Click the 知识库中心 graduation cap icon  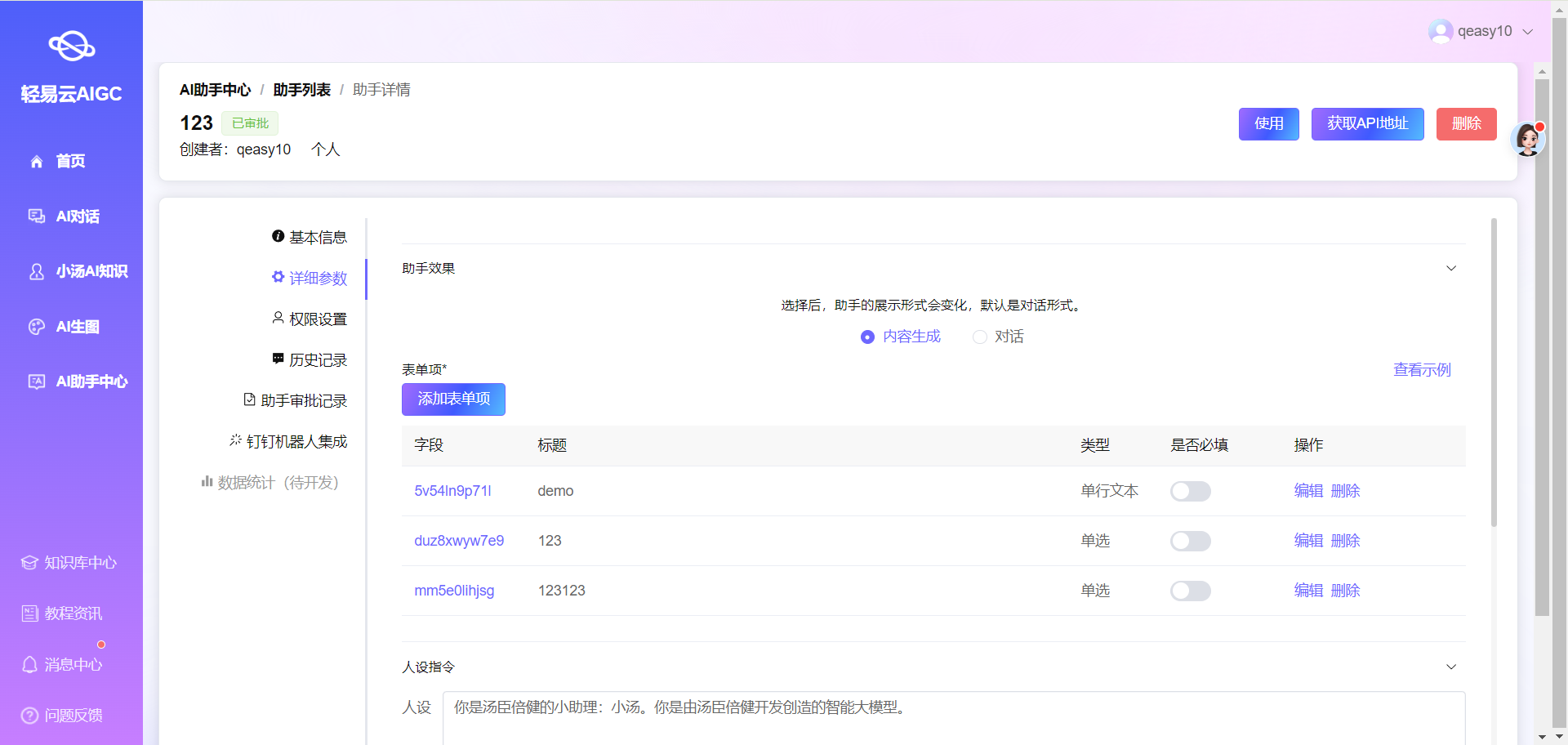coord(29,563)
